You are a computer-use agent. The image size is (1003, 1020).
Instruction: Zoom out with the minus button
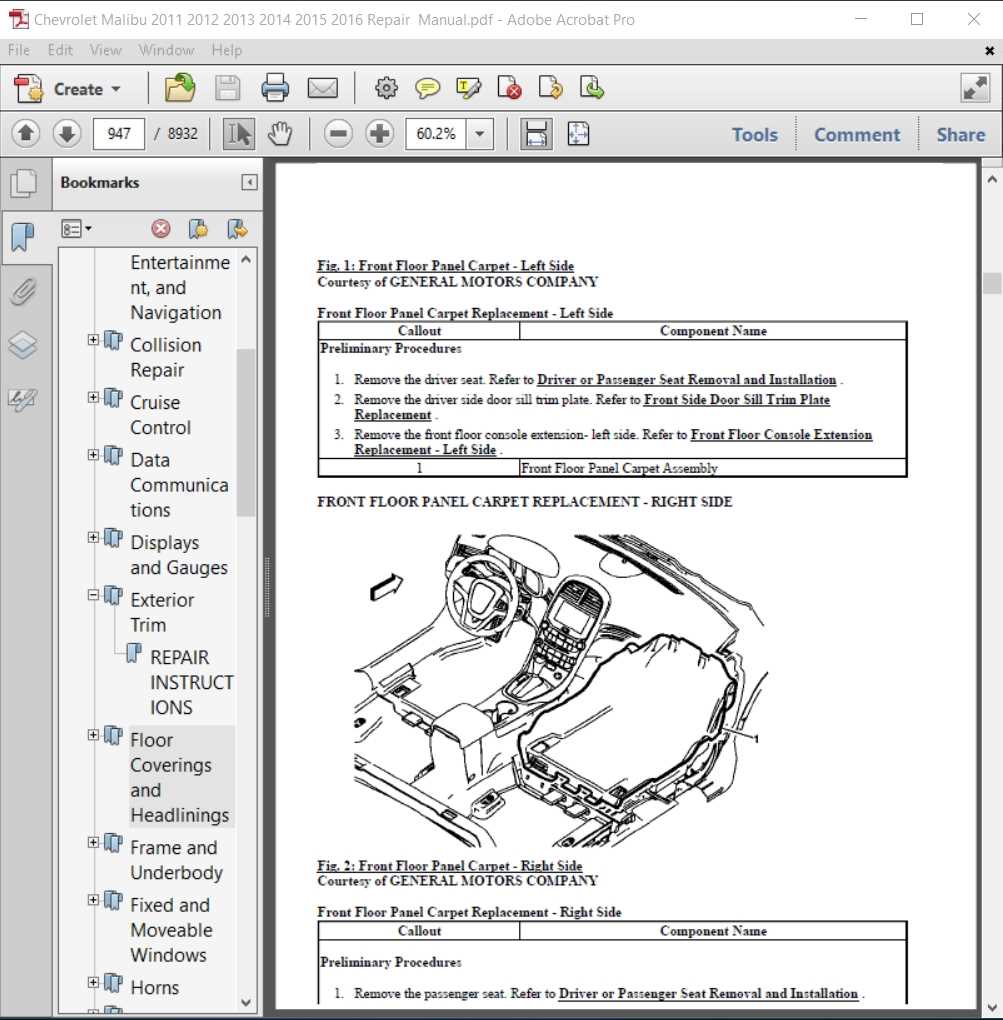pyautogui.click(x=338, y=134)
